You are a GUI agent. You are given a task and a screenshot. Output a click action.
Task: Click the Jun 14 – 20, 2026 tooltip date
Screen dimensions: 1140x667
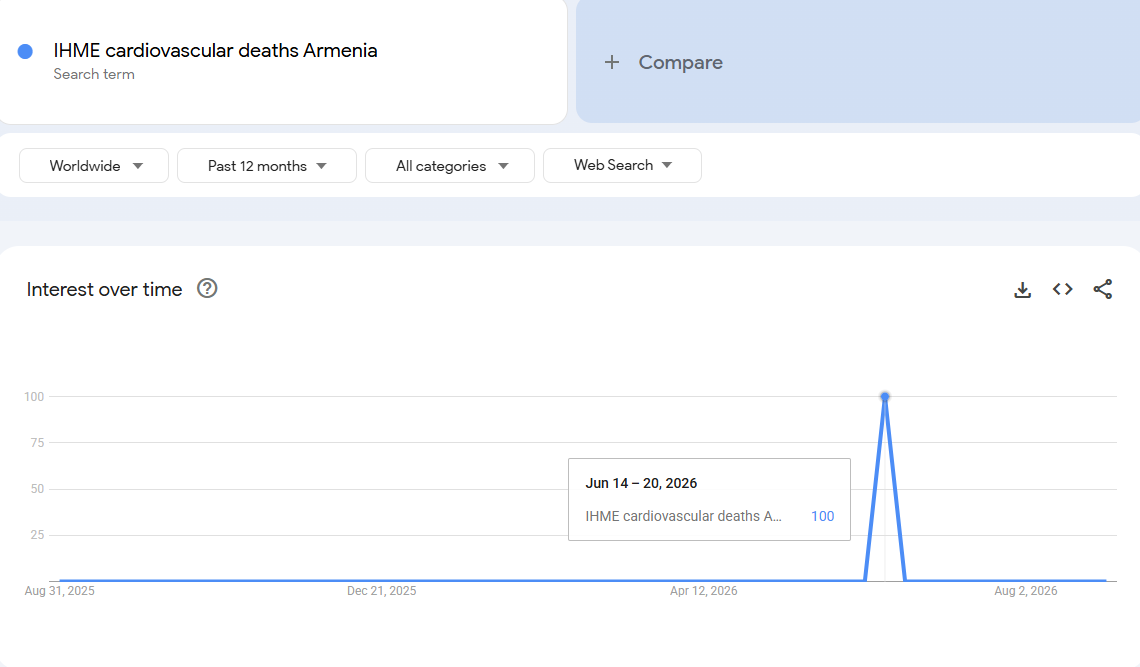coord(641,484)
